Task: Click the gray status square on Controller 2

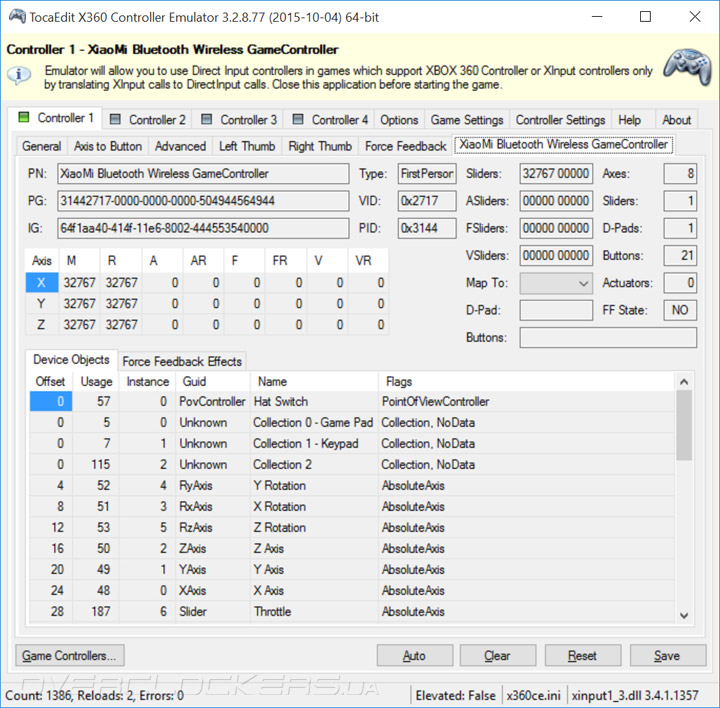Action: (x=115, y=119)
